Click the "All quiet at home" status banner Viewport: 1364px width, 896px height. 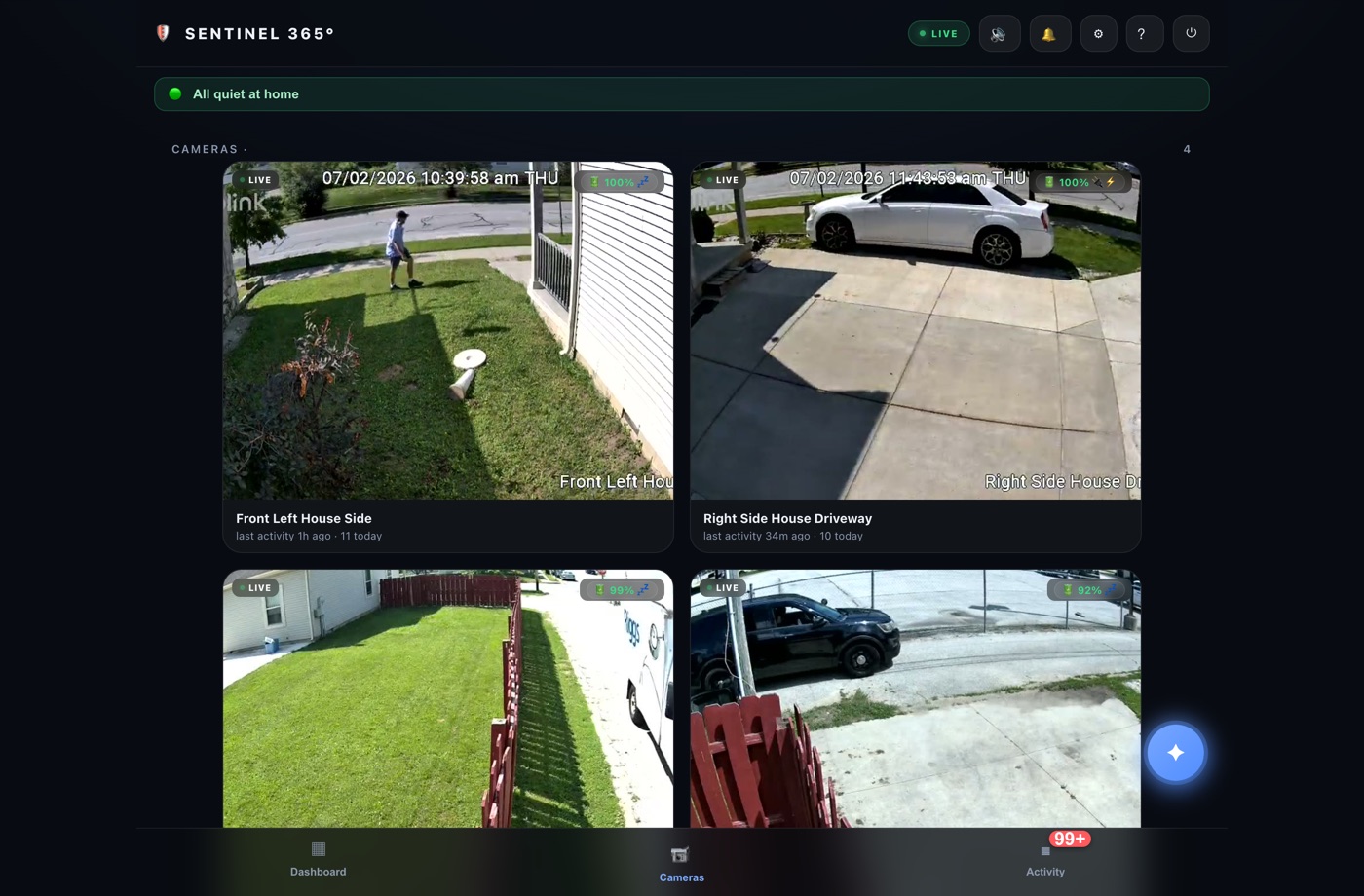tap(682, 94)
